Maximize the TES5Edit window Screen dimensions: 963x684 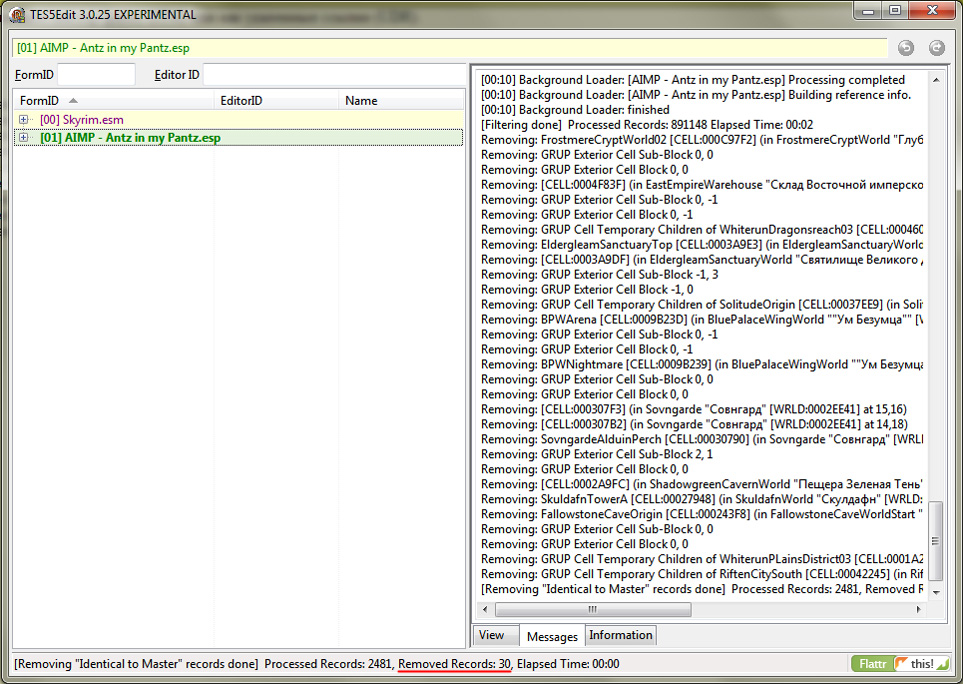[x=895, y=10]
